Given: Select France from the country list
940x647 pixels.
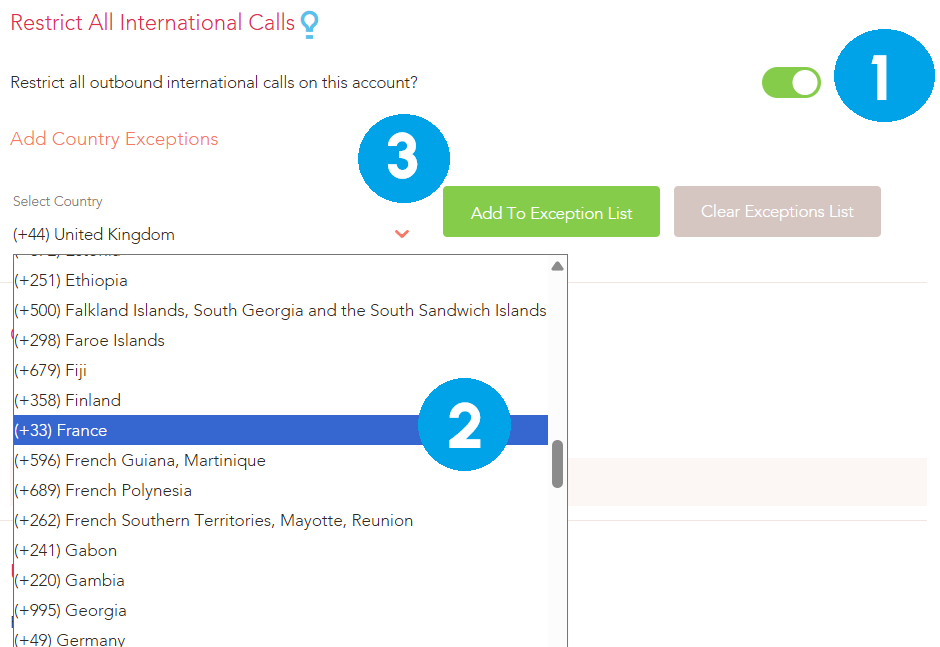Looking at the screenshot, I should pyautogui.click(x=281, y=430).
